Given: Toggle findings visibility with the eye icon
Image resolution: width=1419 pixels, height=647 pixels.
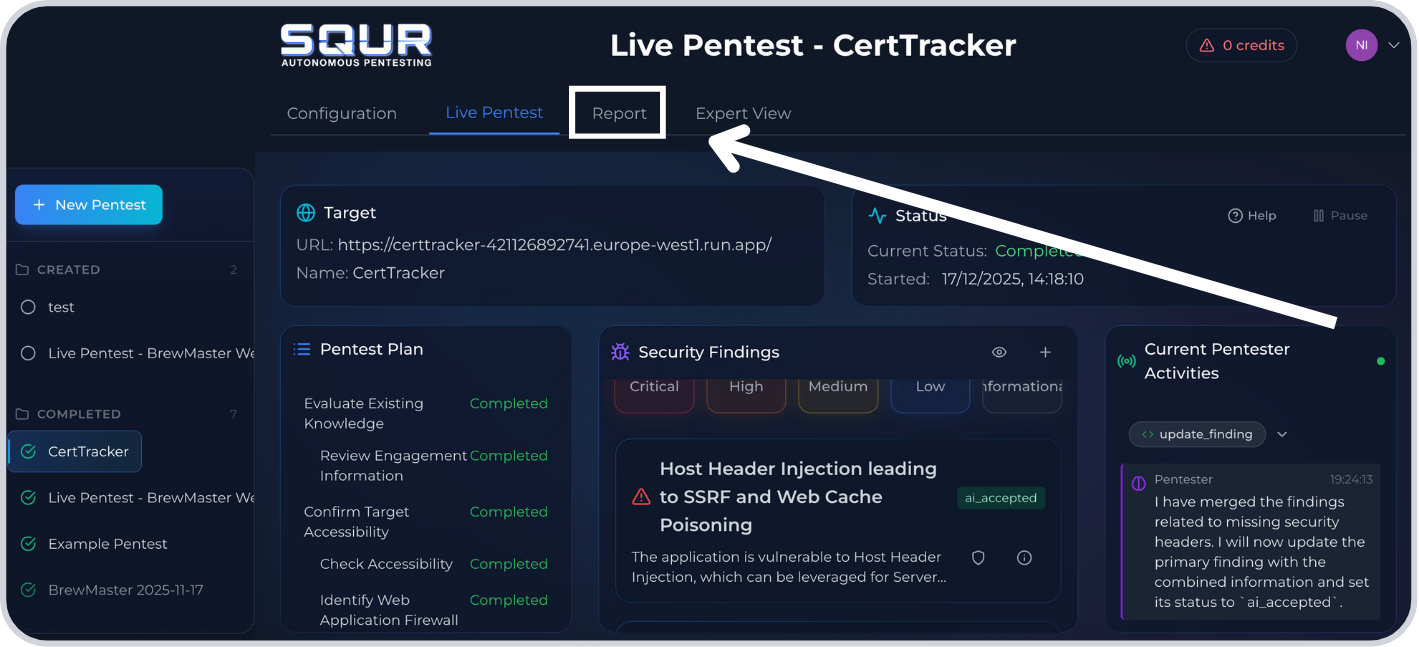Looking at the screenshot, I should [x=998, y=352].
